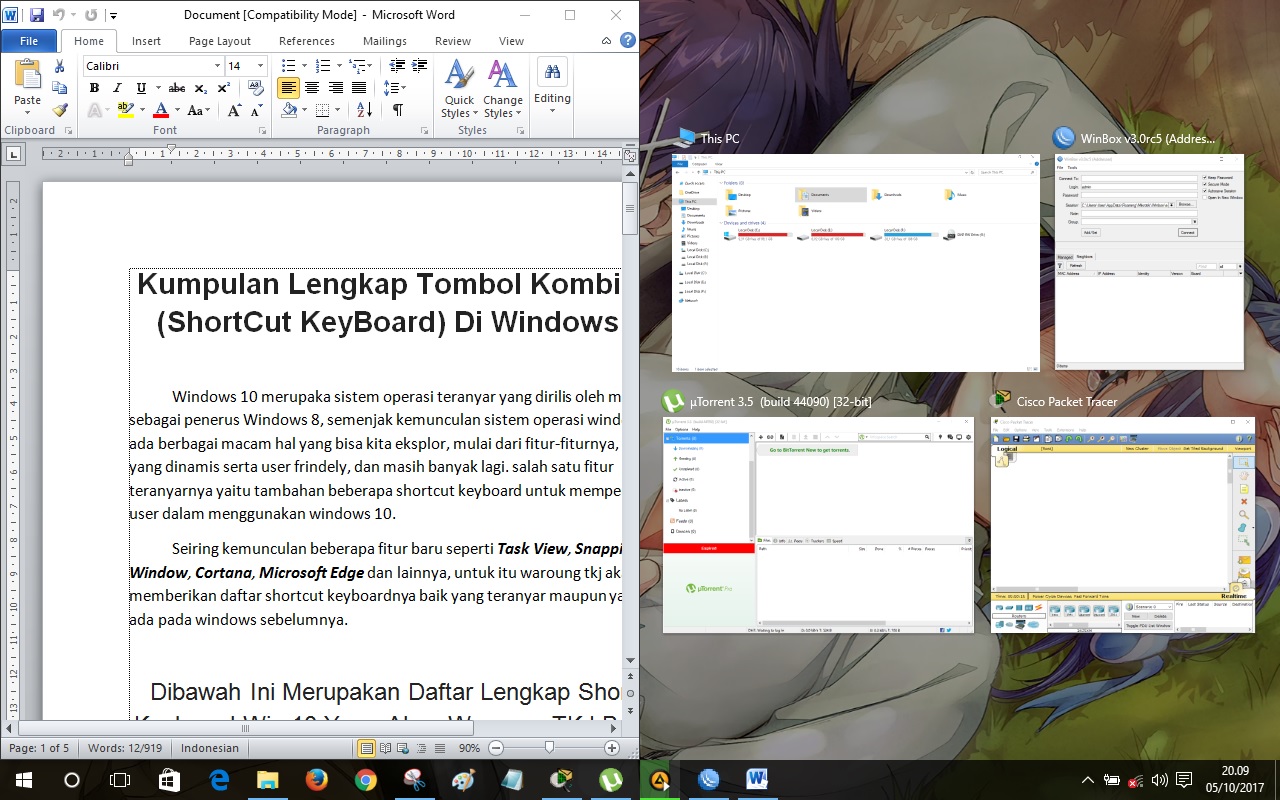Disable Secure Mode in WinBox
Image resolution: width=1280 pixels, height=800 pixels.
(x=1204, y=184)
